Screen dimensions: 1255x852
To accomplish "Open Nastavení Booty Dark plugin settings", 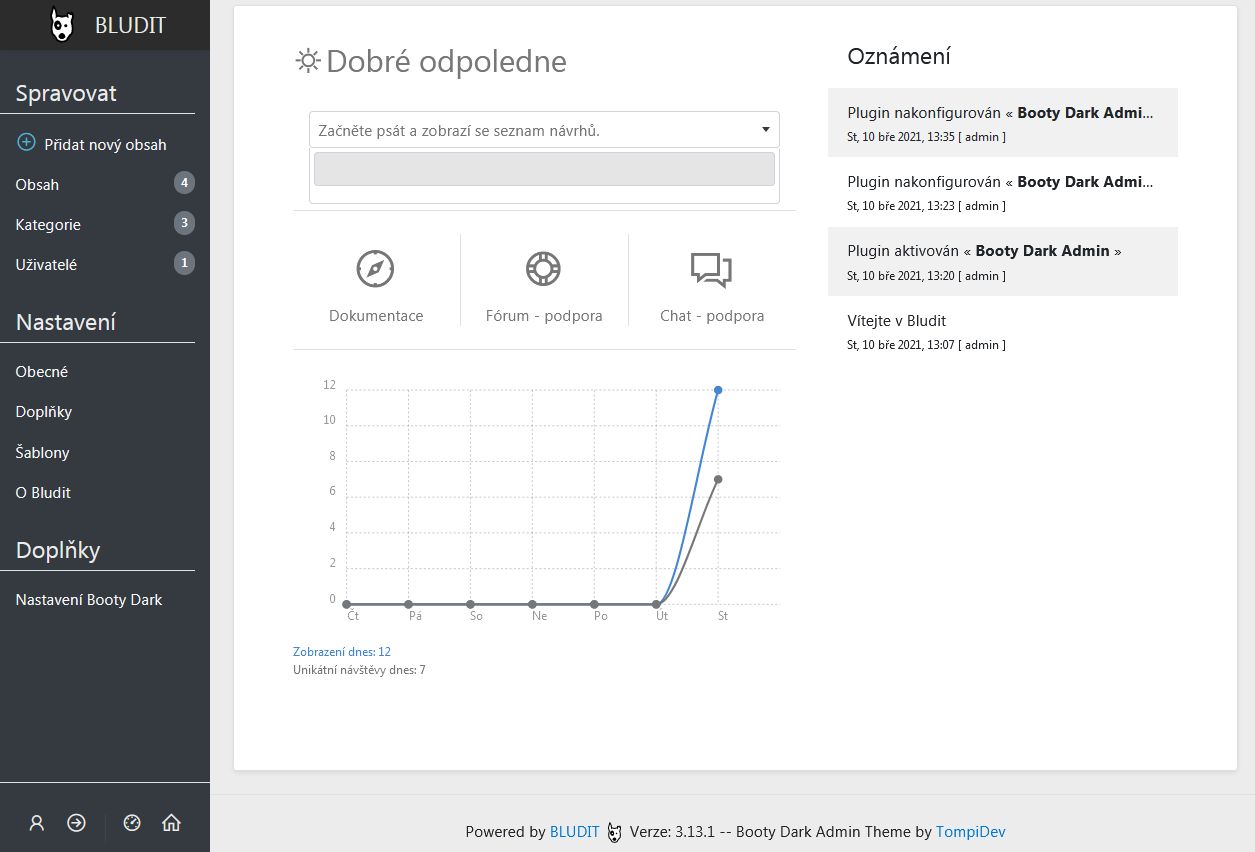I will click(89, 600).
